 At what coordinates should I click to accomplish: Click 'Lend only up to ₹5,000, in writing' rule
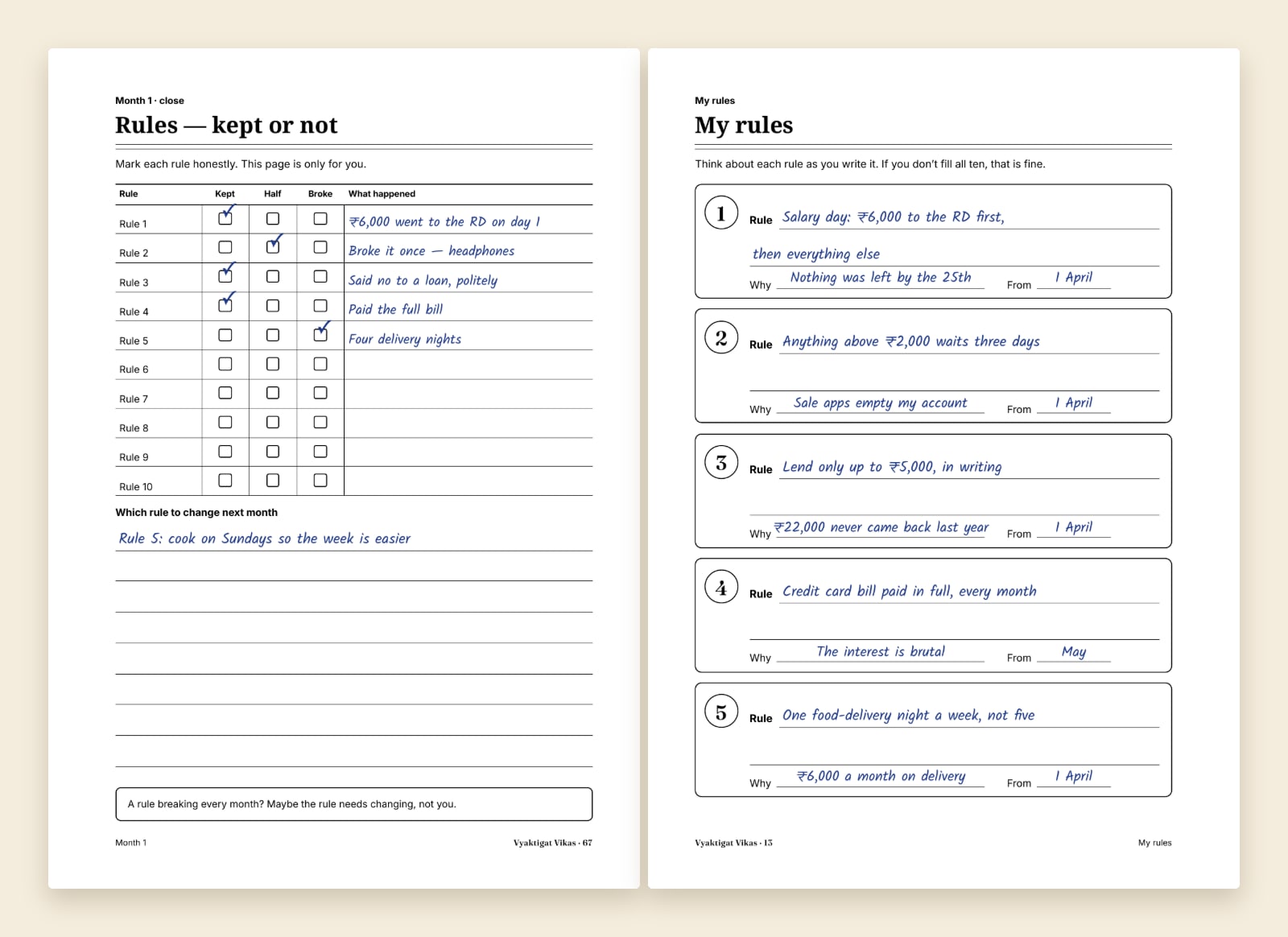[892, 467]
